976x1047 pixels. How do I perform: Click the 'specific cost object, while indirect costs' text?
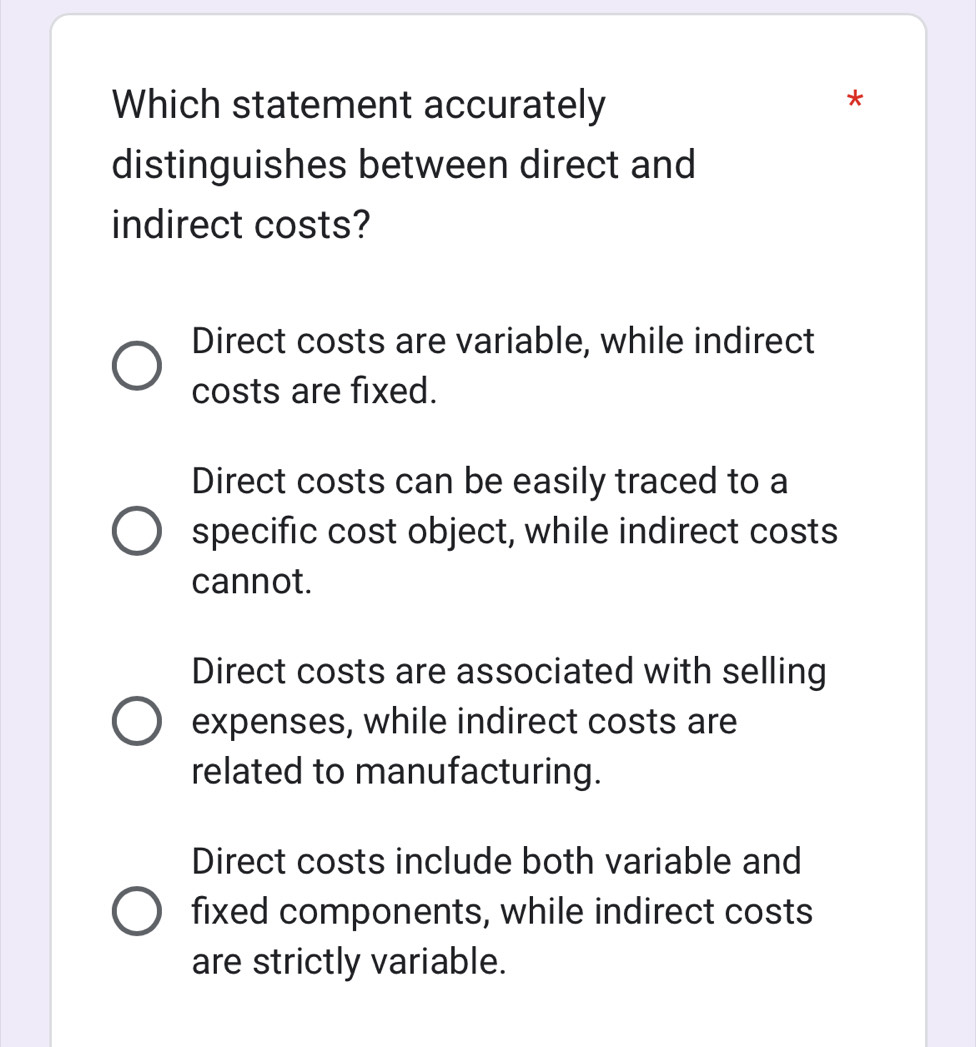pos(514,532)
